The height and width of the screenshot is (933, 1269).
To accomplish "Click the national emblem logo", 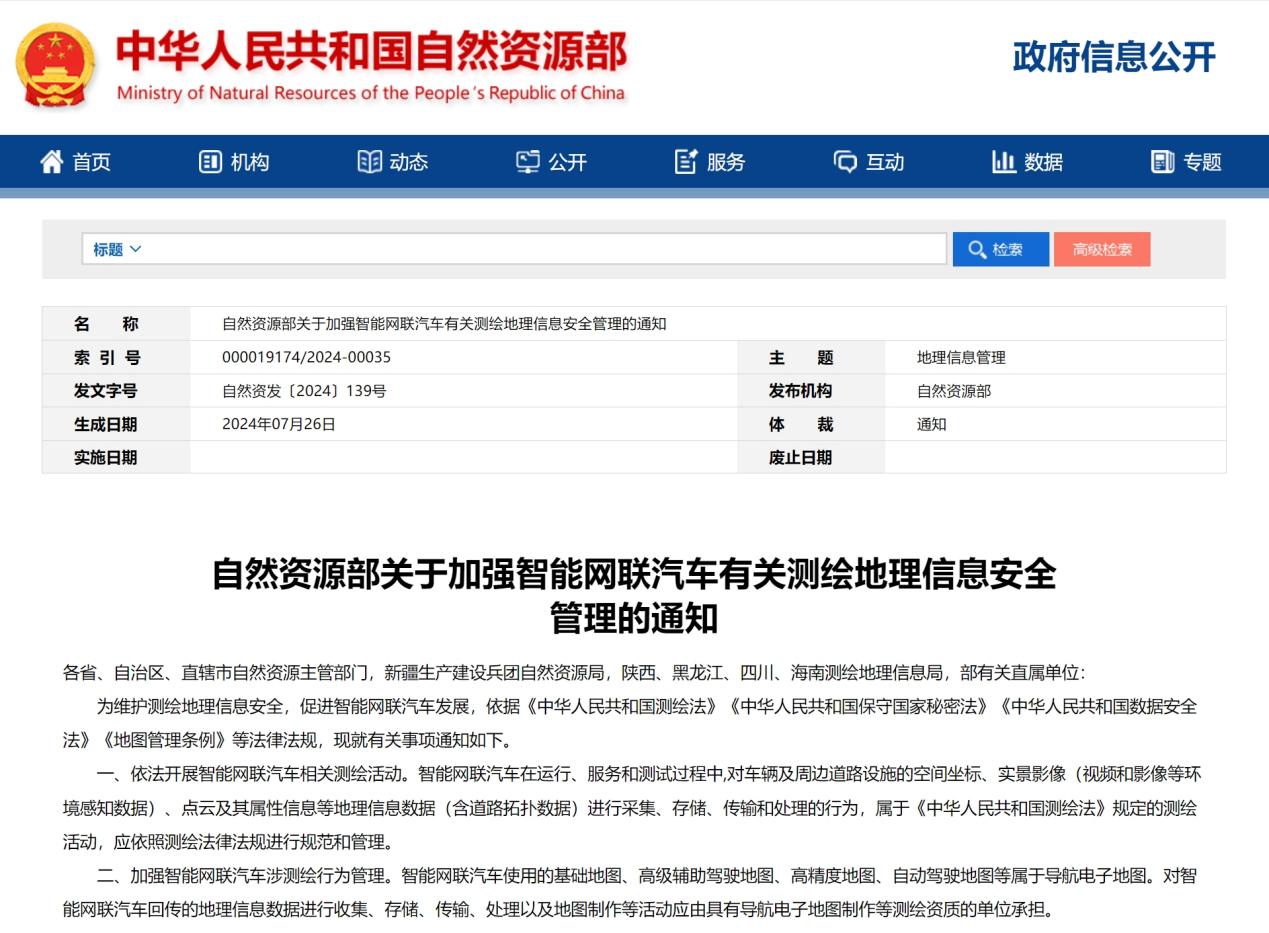I will click(x=56, y=66).
